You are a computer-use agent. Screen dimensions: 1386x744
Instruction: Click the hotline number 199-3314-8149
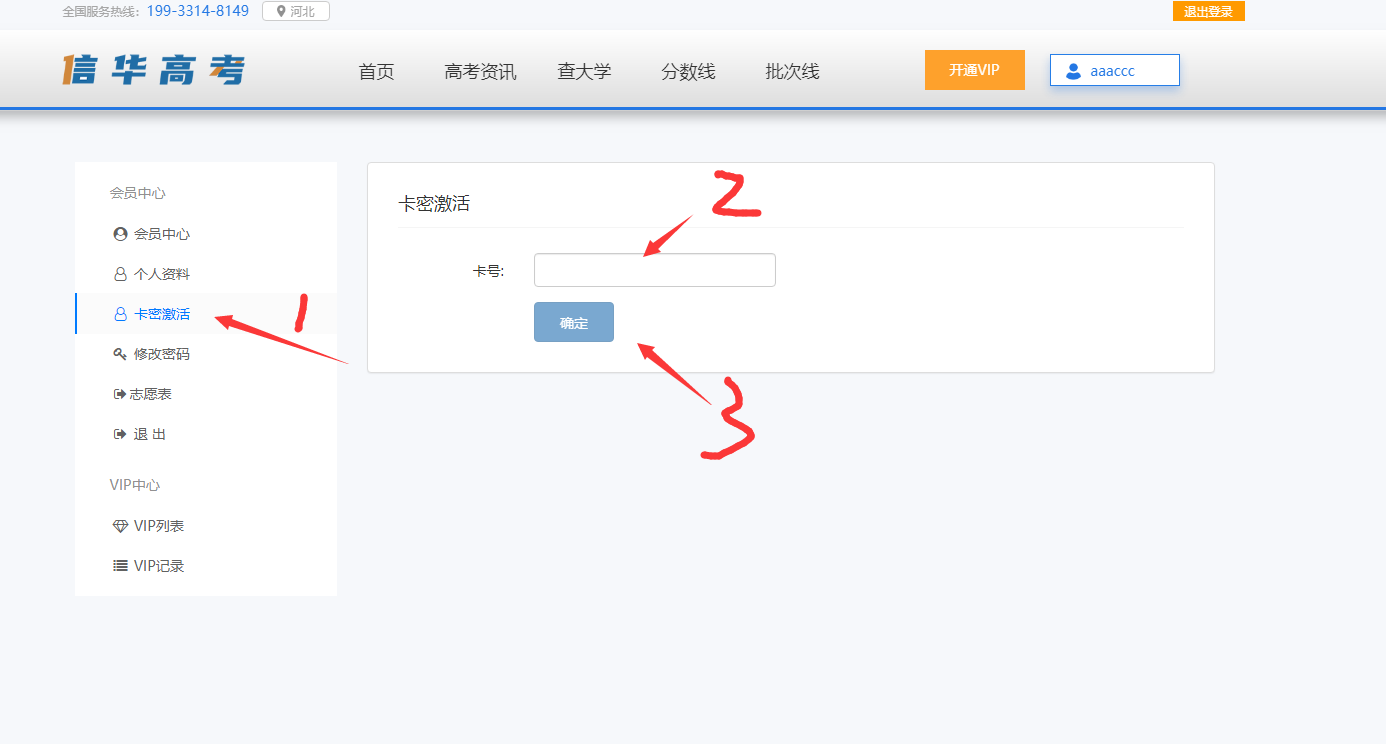198,11
